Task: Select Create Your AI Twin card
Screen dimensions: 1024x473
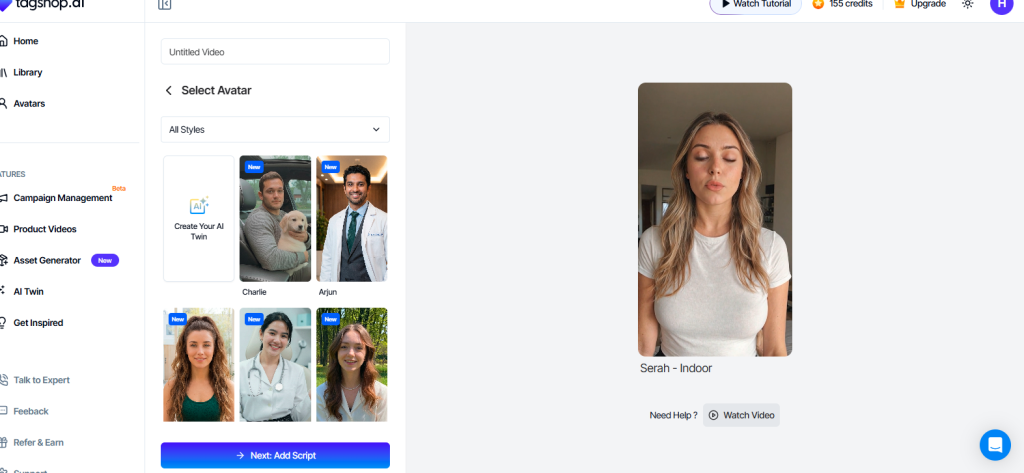Action: pos(199,218)
